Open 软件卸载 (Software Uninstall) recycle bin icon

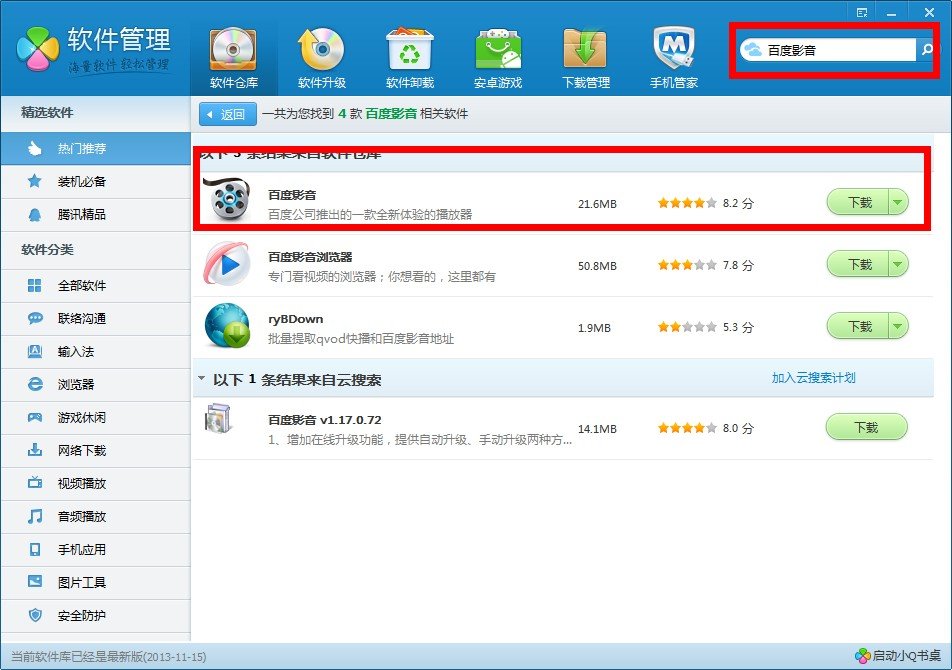click(409, 47)
